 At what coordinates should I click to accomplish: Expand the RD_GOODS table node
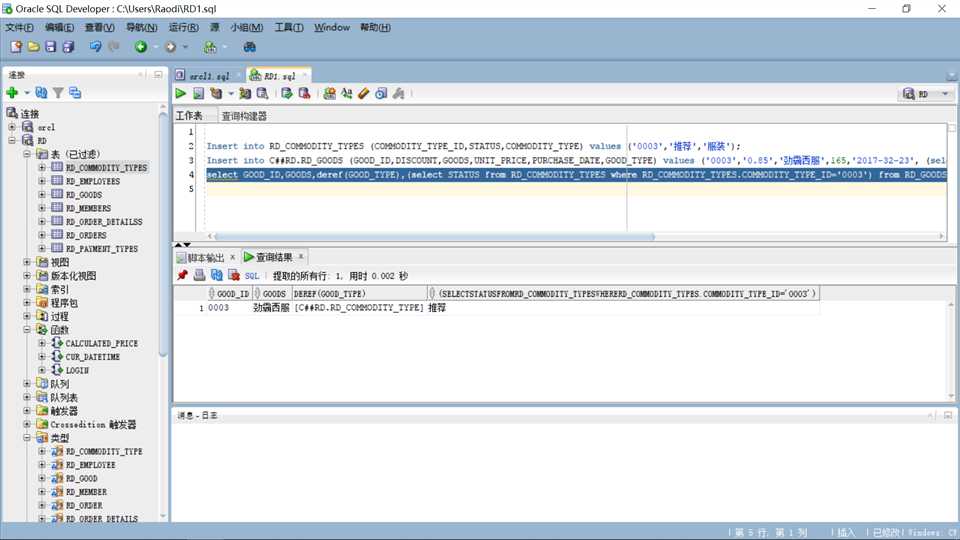pos(42,195)
